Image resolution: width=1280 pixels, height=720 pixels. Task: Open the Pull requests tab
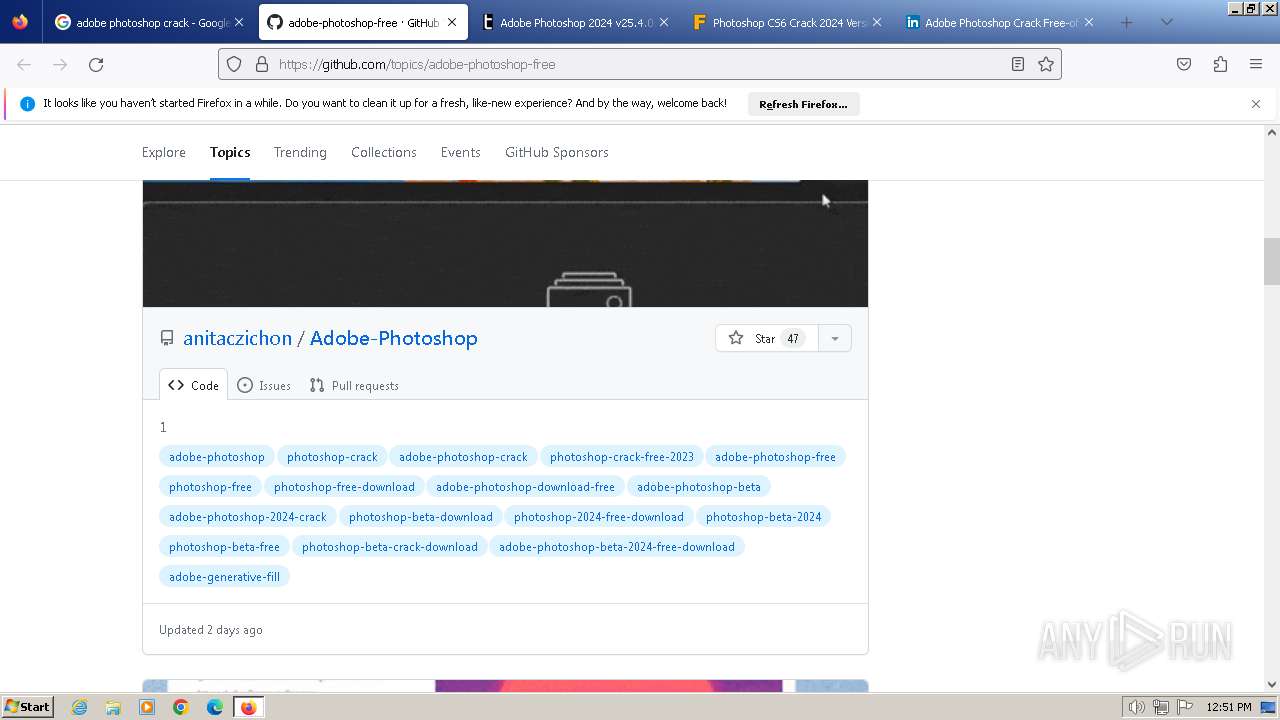click(354, 385)
